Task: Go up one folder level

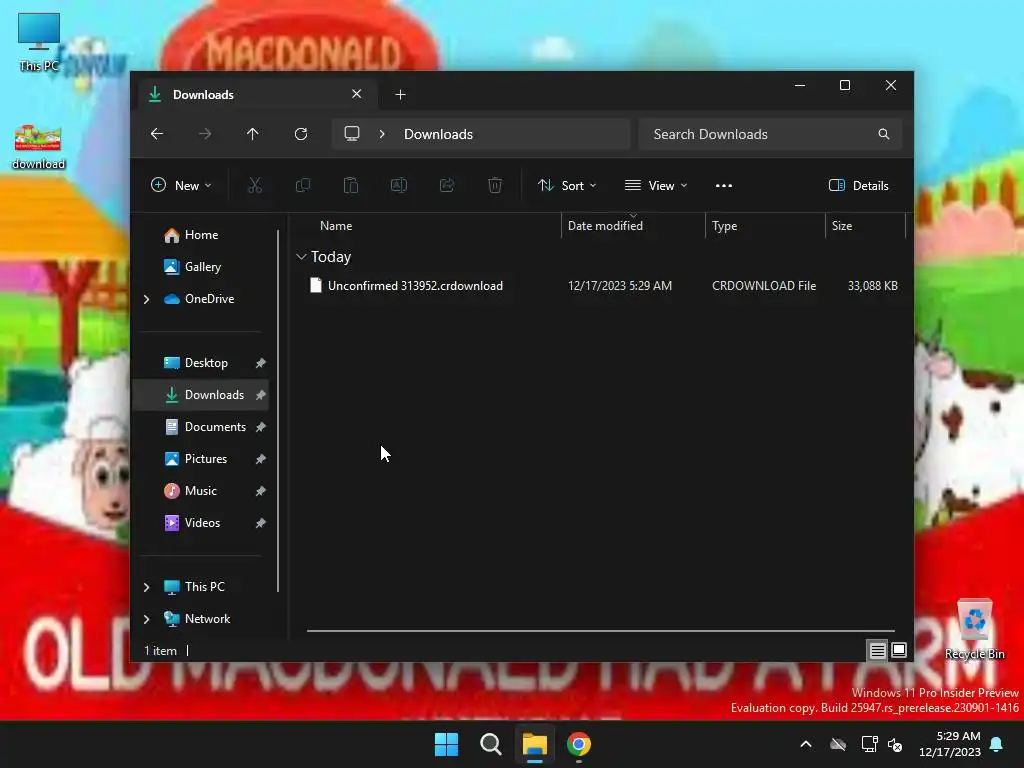Action: coord(253,134)
